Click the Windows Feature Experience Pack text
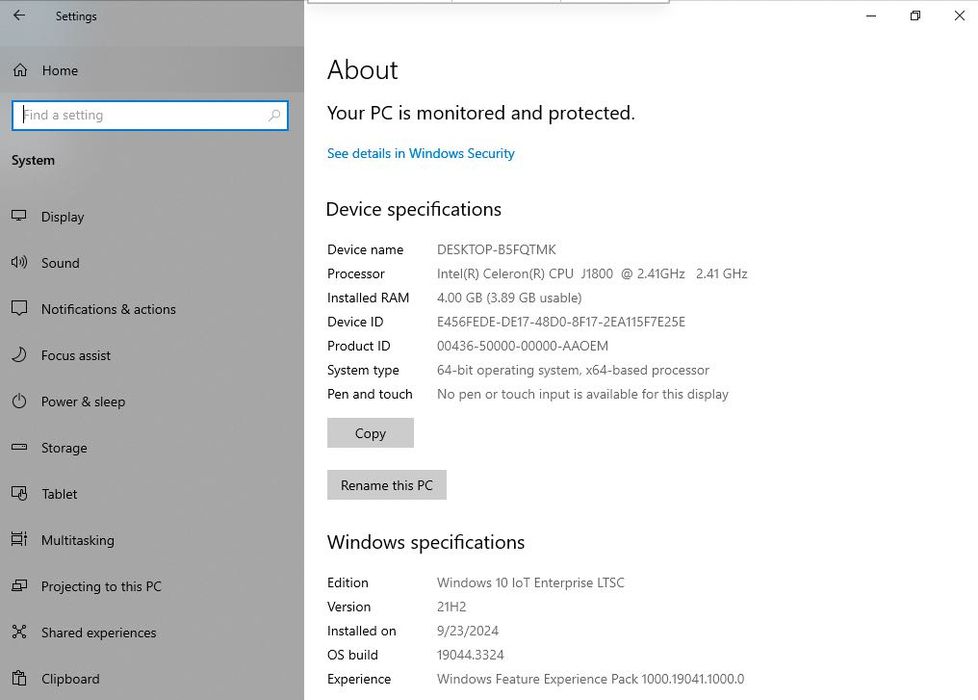The height and width of the screenshot is (700, 978). click(590, 679)
